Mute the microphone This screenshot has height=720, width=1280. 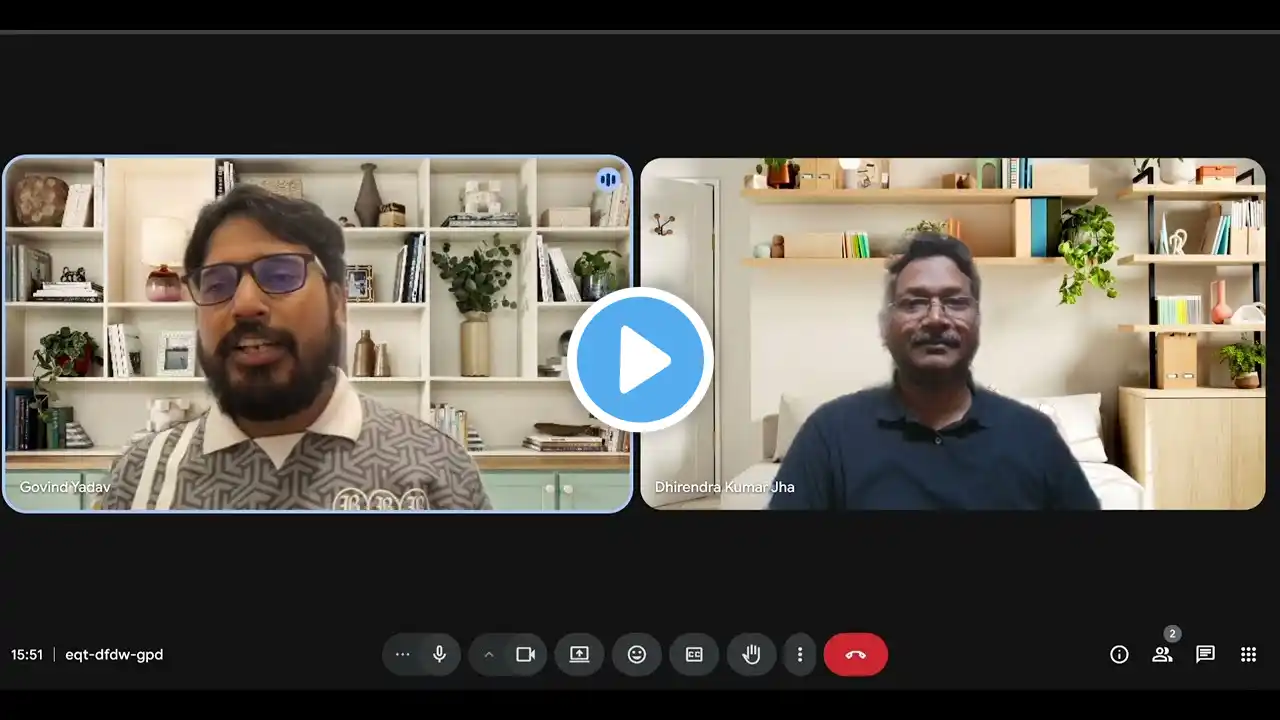[439, 654]
